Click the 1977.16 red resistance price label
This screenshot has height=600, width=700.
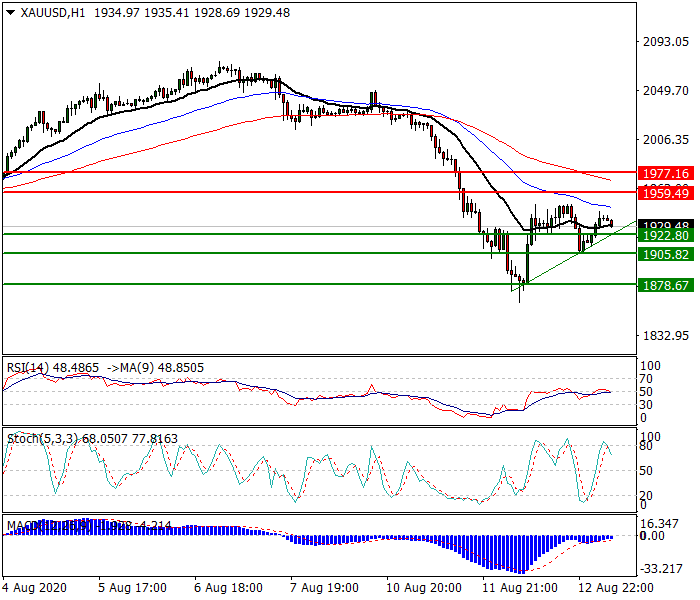[666, 173]
